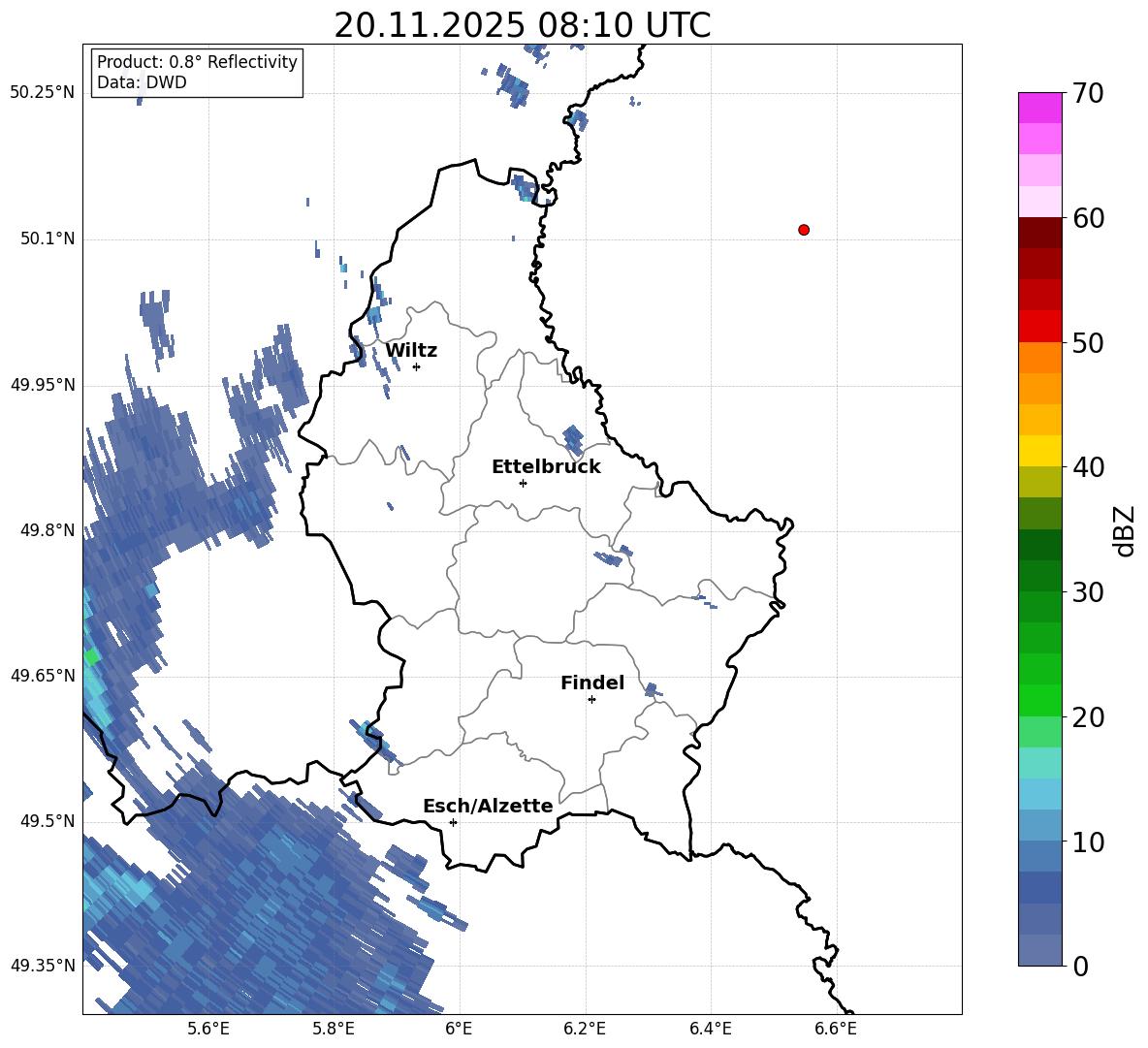Click the dark maroon colorbar segment below 60
1148x1048 pixels.
pos(1039,233)
